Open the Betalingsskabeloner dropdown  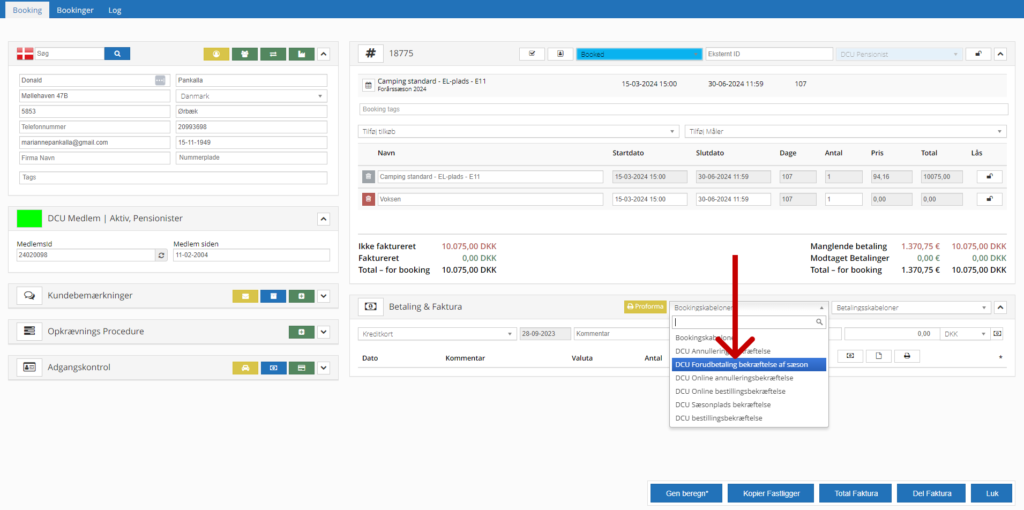click(x=912, y=308)
